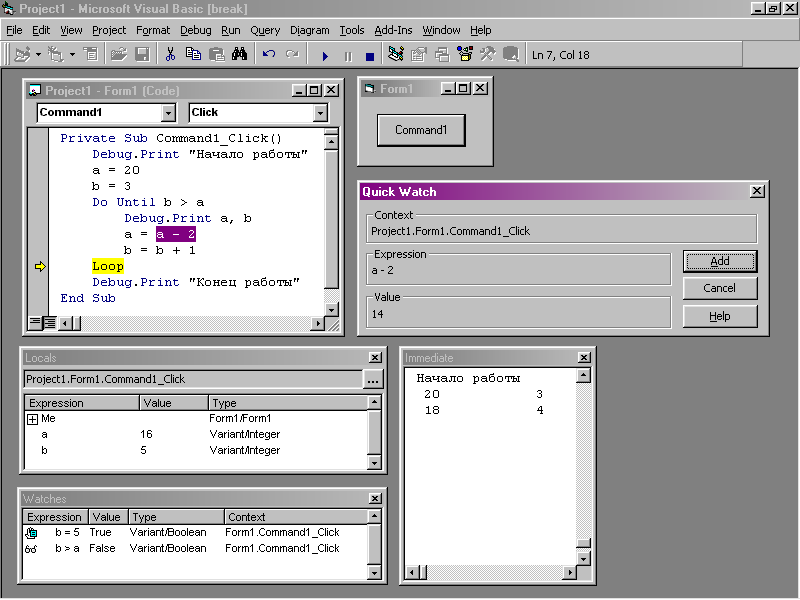
Task: Open the Properties Window toolbar icon
Action: [418, 54]
